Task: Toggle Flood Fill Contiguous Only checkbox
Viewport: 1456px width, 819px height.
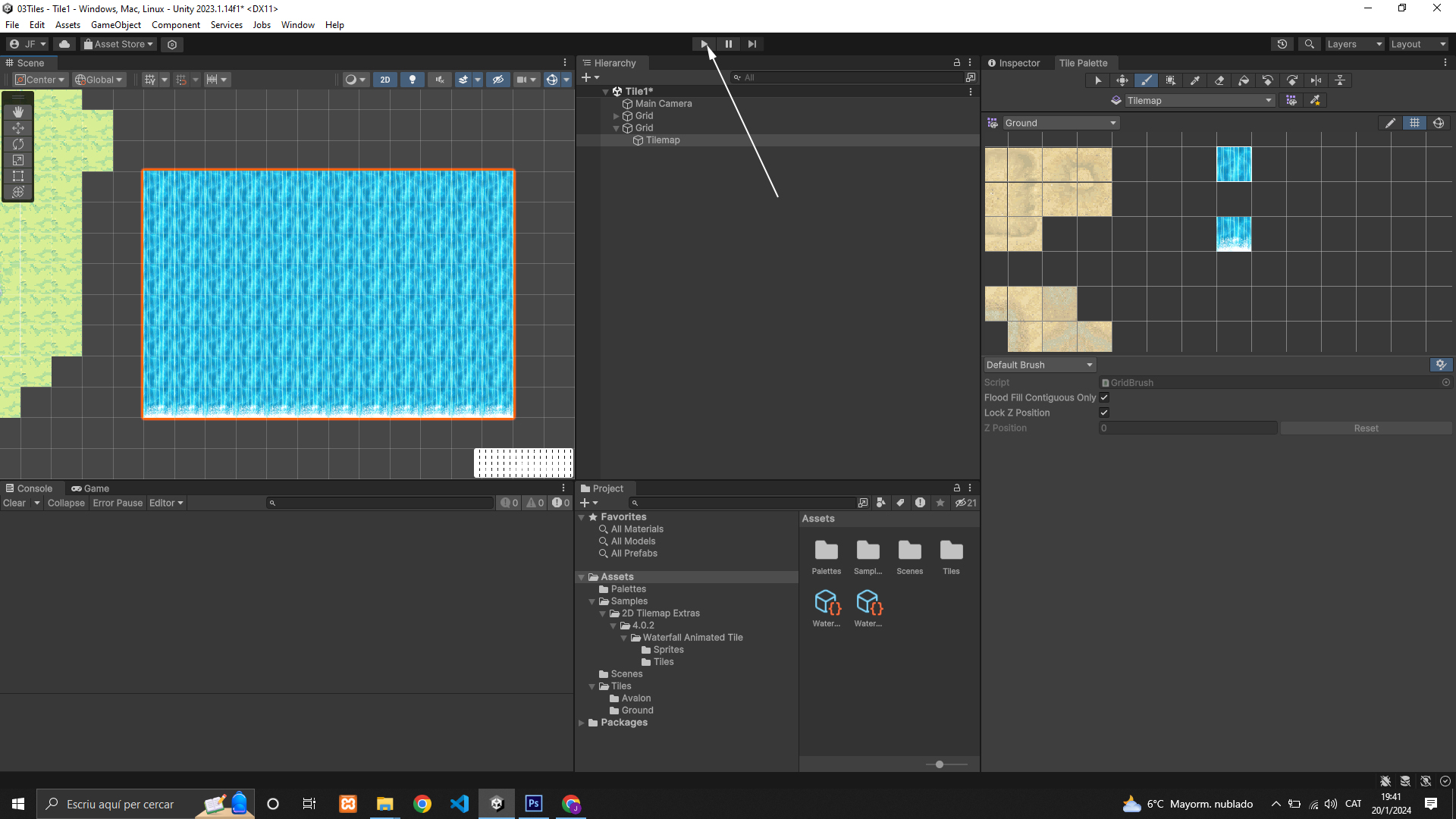Action: pos(1104,397)
